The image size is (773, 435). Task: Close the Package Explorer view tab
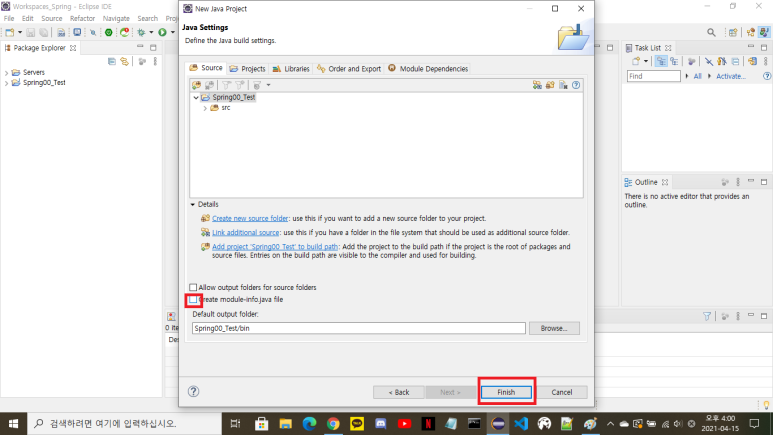point(73,48)
